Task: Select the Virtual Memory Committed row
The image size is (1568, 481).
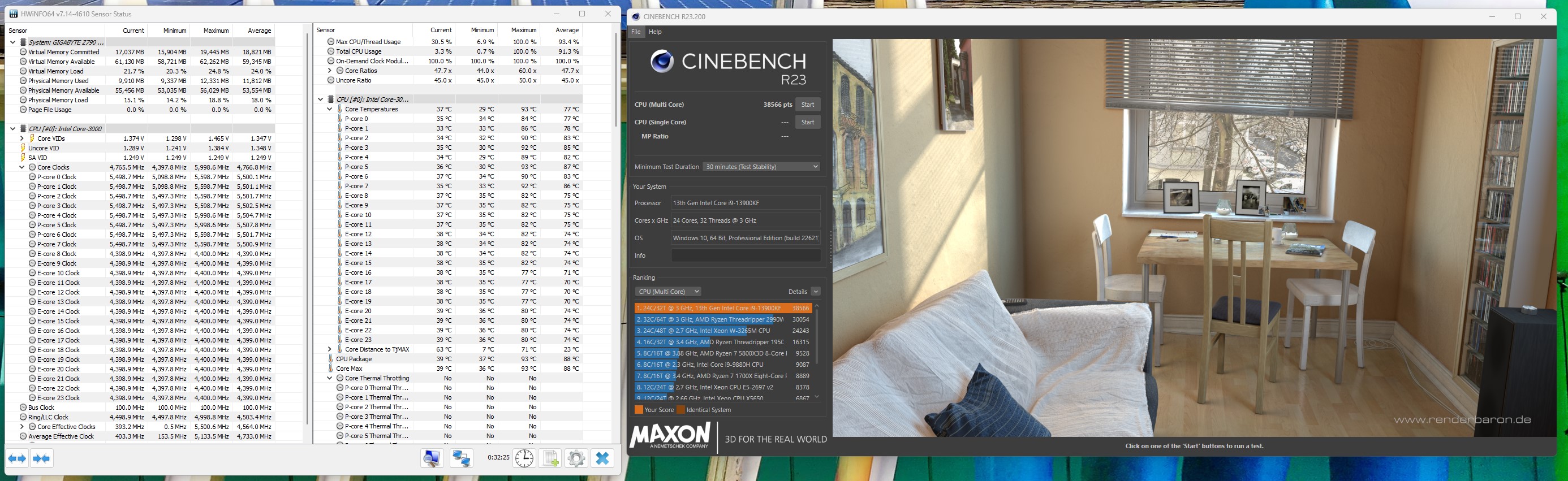Action: tap(141, 53)
